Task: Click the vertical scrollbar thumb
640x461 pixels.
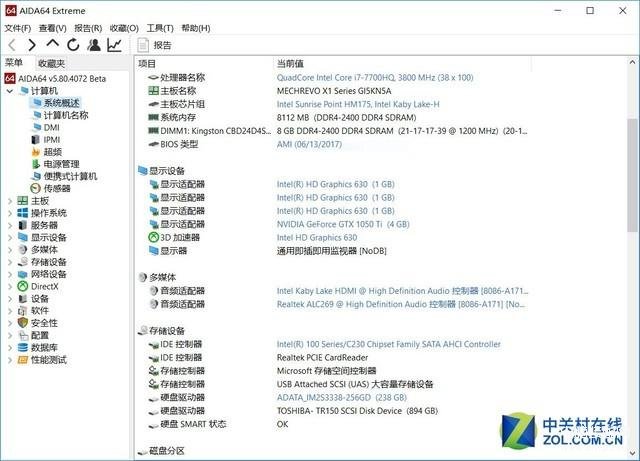Action: pos(632,176)
